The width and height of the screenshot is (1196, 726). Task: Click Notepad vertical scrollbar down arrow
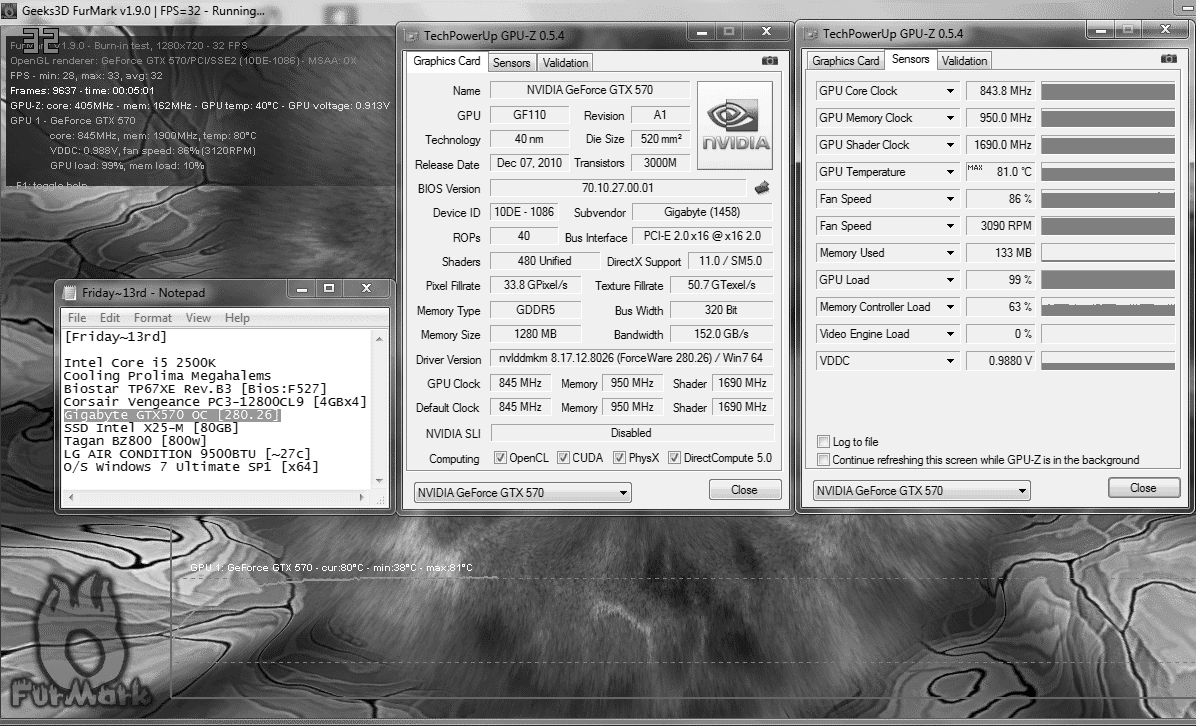(379, 480)
